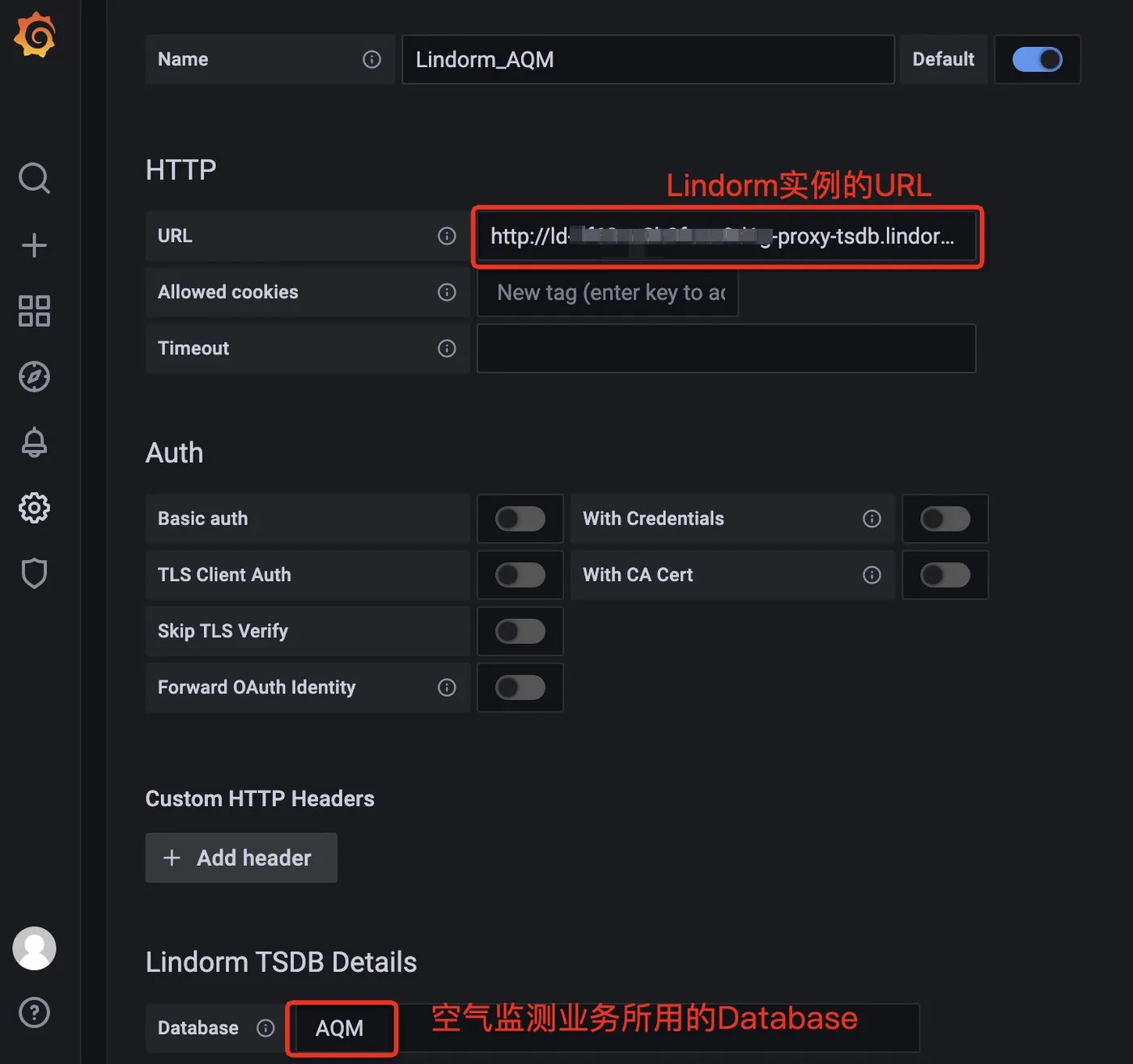The width and height of the screenshot is (1133, 1064).
Task: Click the Add header button
Action: point(241,858)
